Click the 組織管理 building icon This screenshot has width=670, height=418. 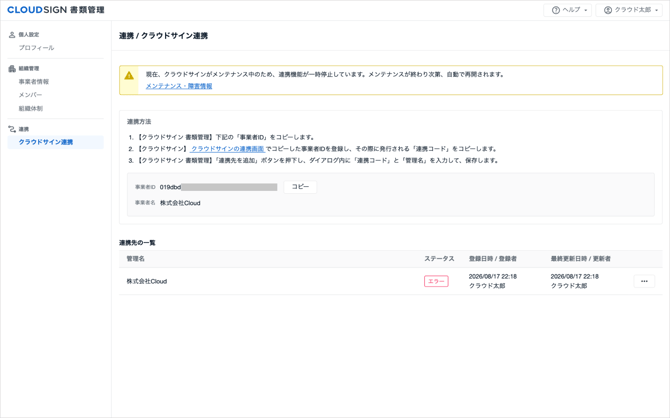pyautogui.click(x=12, y=68)
